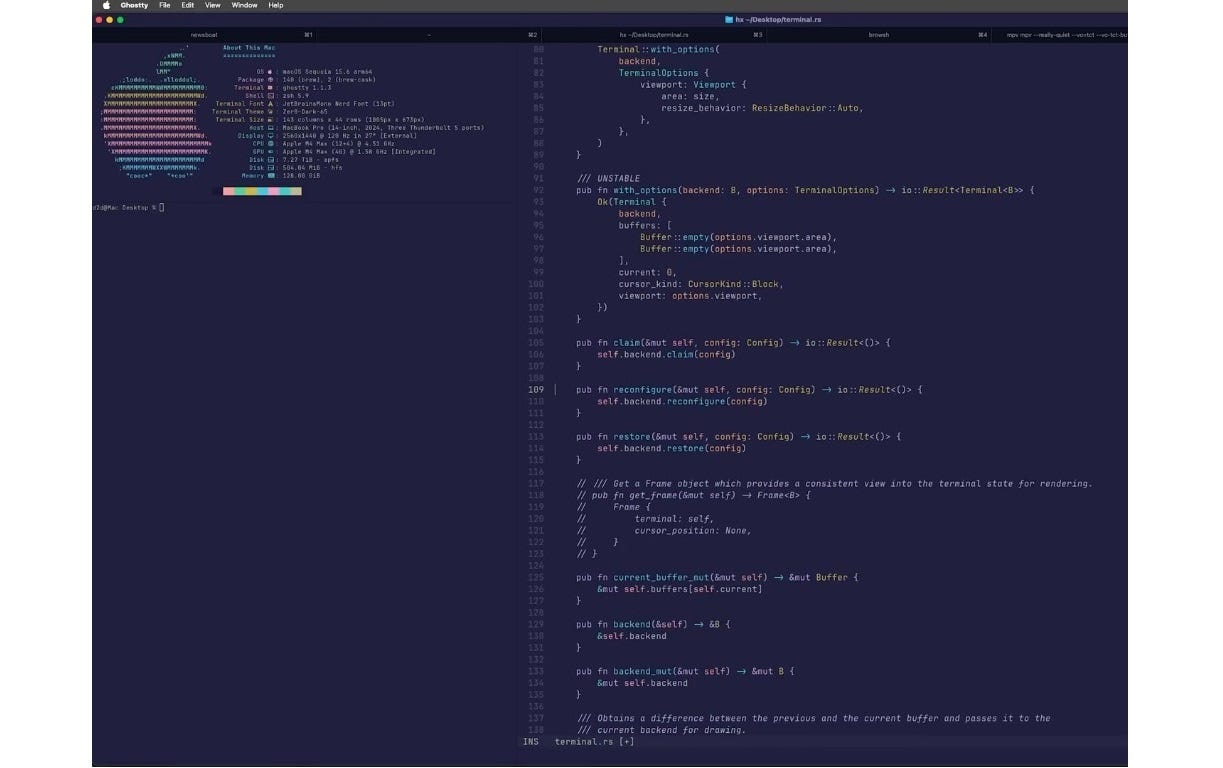Image resolution: width=1223 pixels, height=768 pixels.
Task: Click the icon on the Terminal row showing ghostty 1.1.3
Action: click(x=271, y=88)
